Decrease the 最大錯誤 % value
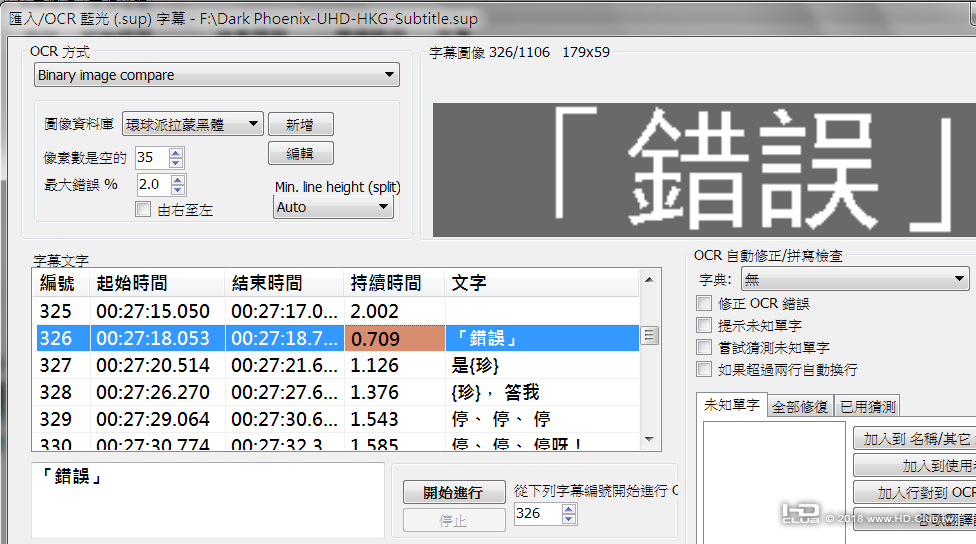Viewport: 976px width, 544px height. [178, 189]
